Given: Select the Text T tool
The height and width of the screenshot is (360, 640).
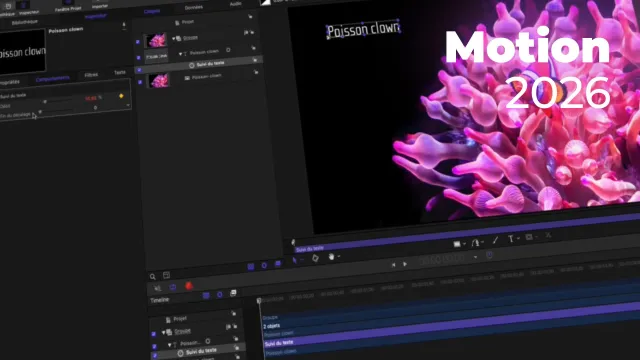Looking at the screenshot, I should [x=510, y=239].
